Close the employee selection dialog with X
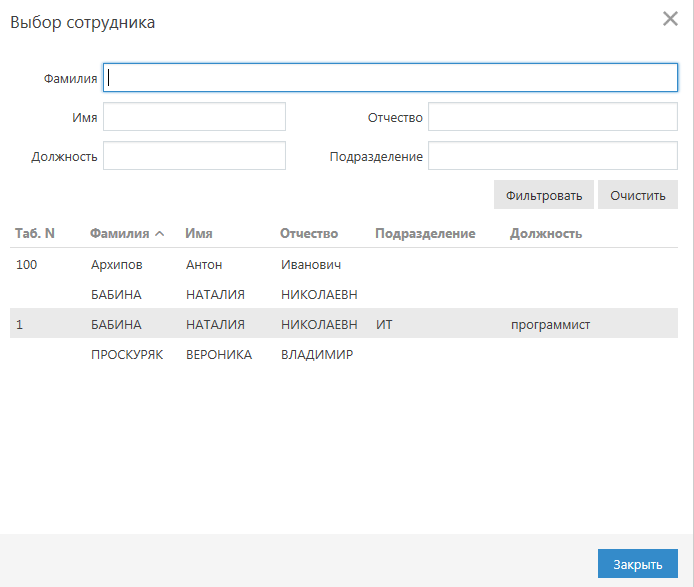 coord(670,19)
